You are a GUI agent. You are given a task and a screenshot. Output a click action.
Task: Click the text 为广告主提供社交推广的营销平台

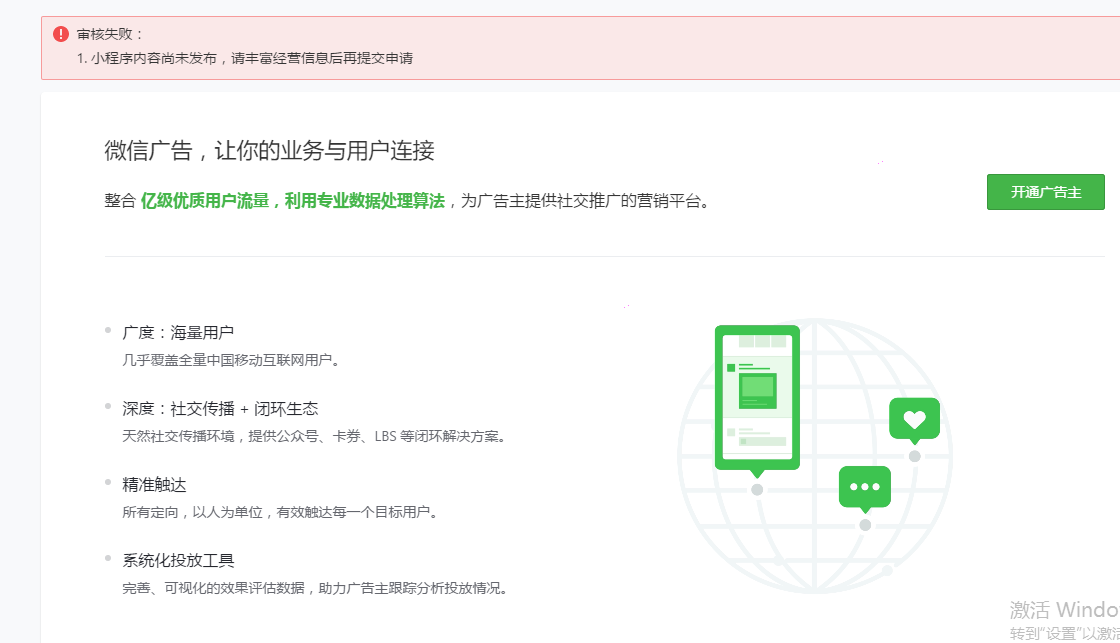[585, 201]
